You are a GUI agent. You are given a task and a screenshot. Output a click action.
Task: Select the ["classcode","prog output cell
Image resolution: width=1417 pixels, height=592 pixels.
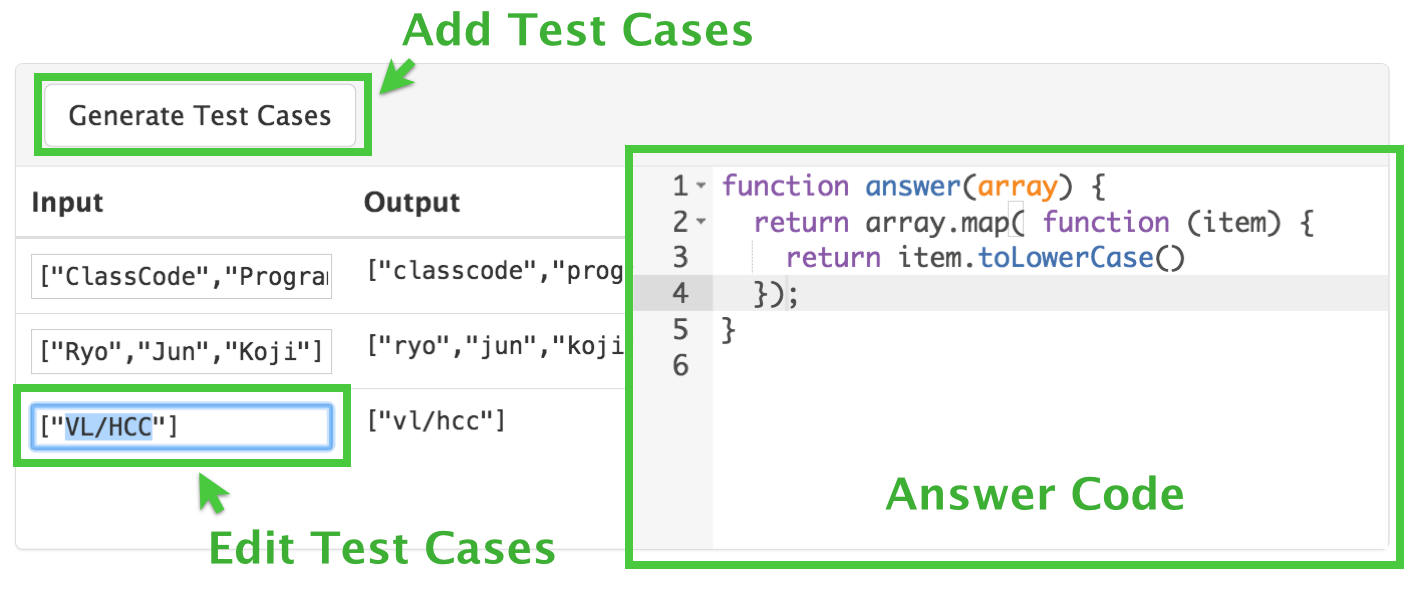click(x=495, y=272)
